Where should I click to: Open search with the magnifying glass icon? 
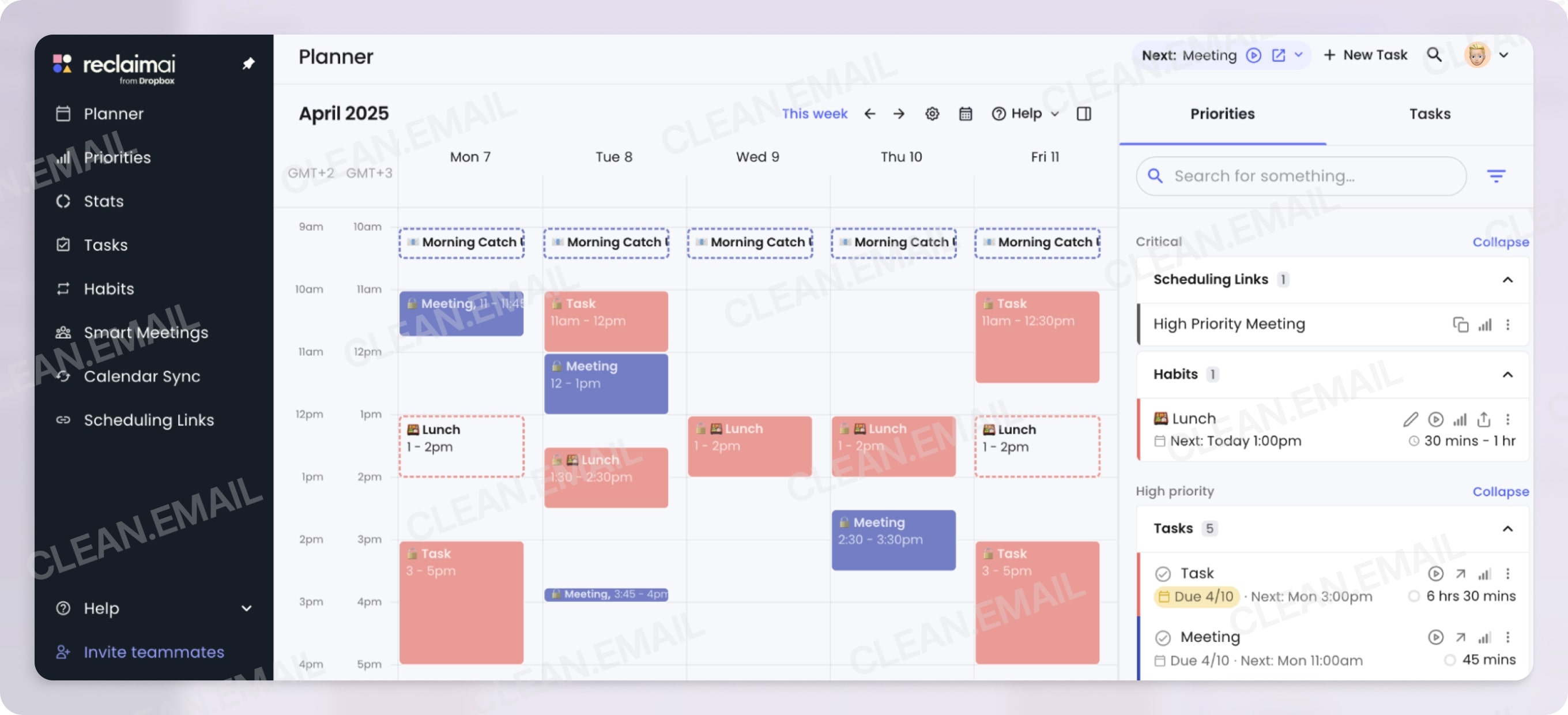point(1435,55)
